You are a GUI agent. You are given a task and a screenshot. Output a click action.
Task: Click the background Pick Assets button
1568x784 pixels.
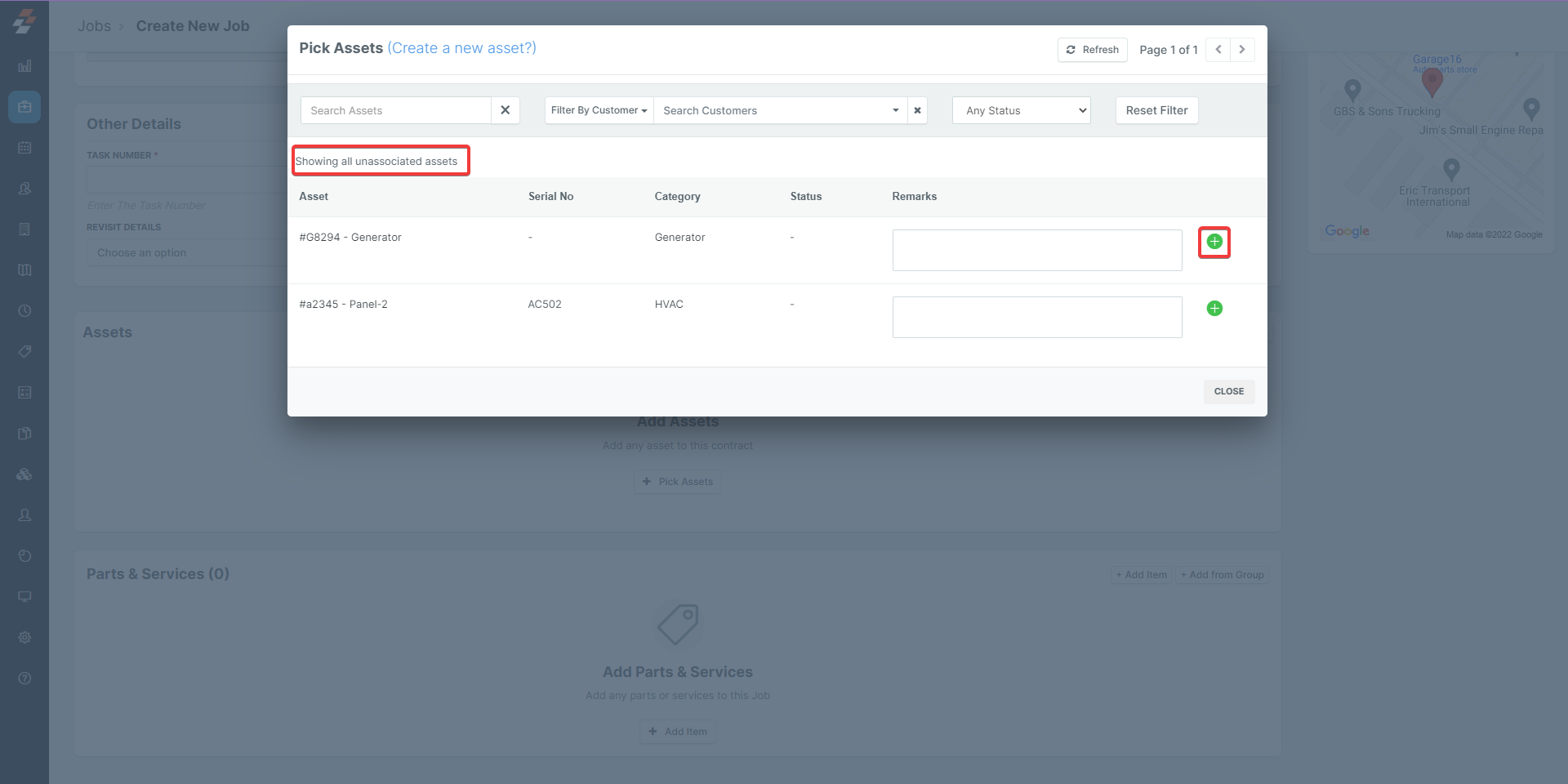pos(678,482)
